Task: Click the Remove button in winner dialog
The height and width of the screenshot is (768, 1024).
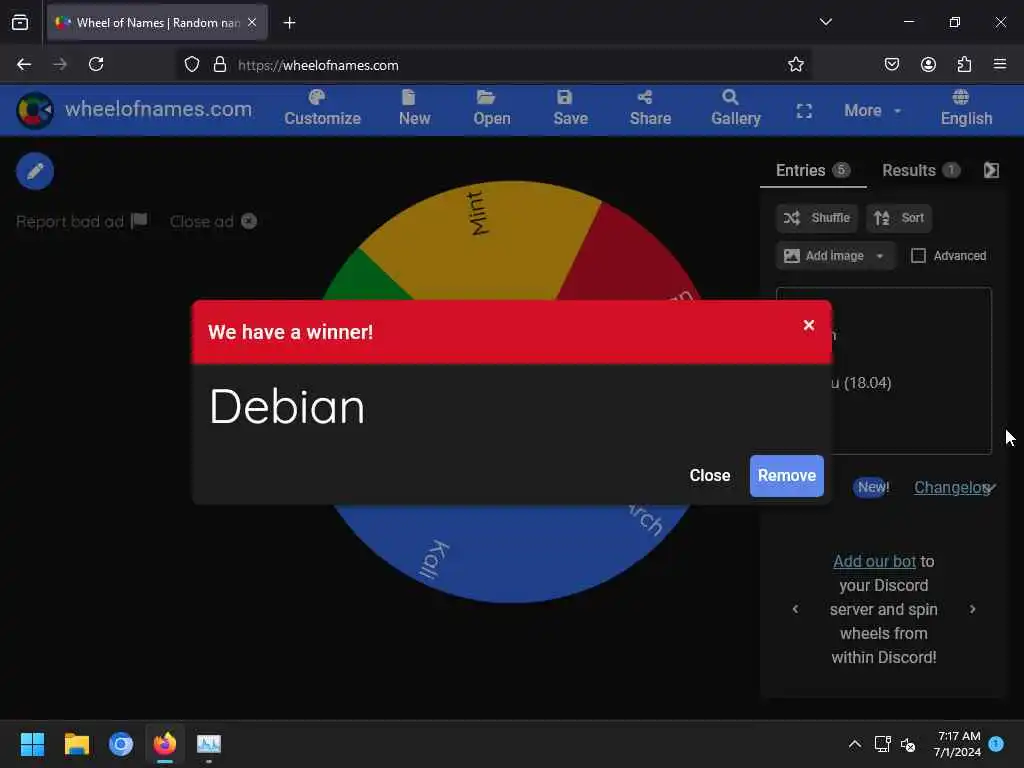Action: 786,475
